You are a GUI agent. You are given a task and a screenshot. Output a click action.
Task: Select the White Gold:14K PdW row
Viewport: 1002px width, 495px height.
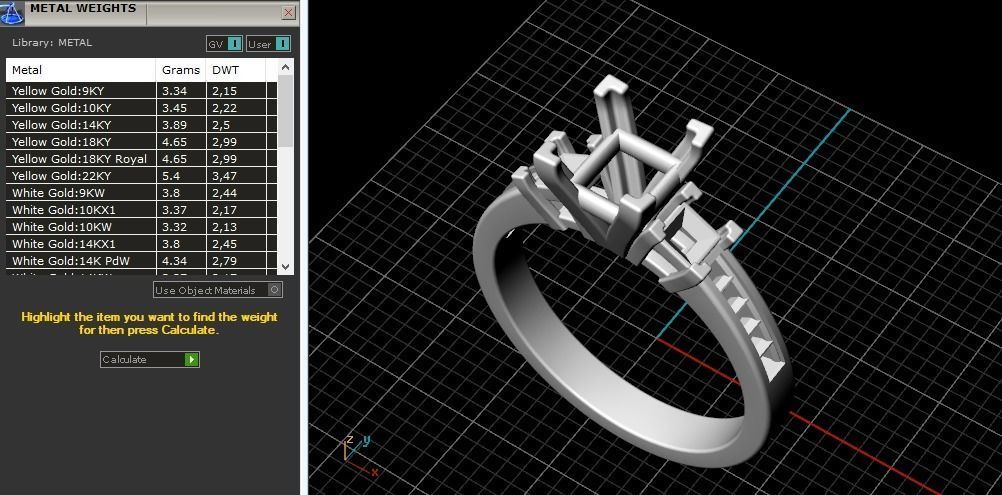pyautogui.click(x=142, y=261)
